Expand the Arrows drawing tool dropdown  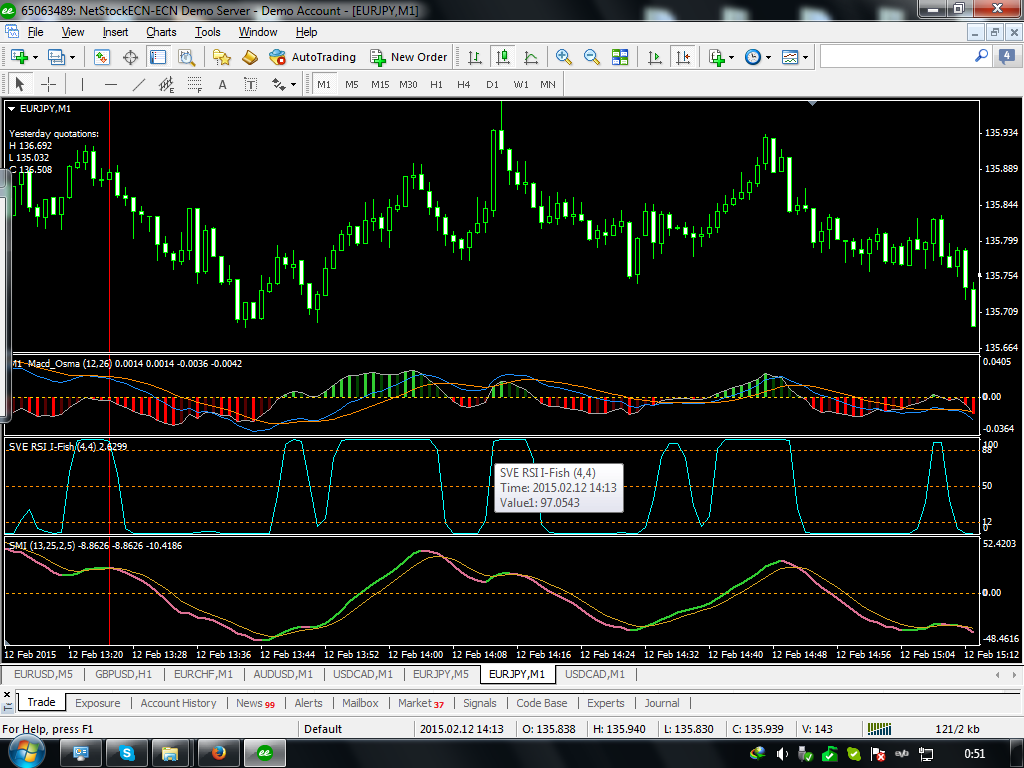point(293,84)
